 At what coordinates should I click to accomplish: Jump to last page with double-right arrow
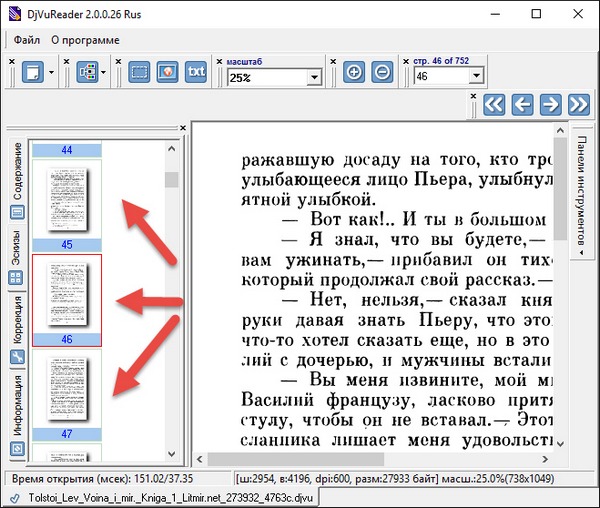click(x=579, y=104)
